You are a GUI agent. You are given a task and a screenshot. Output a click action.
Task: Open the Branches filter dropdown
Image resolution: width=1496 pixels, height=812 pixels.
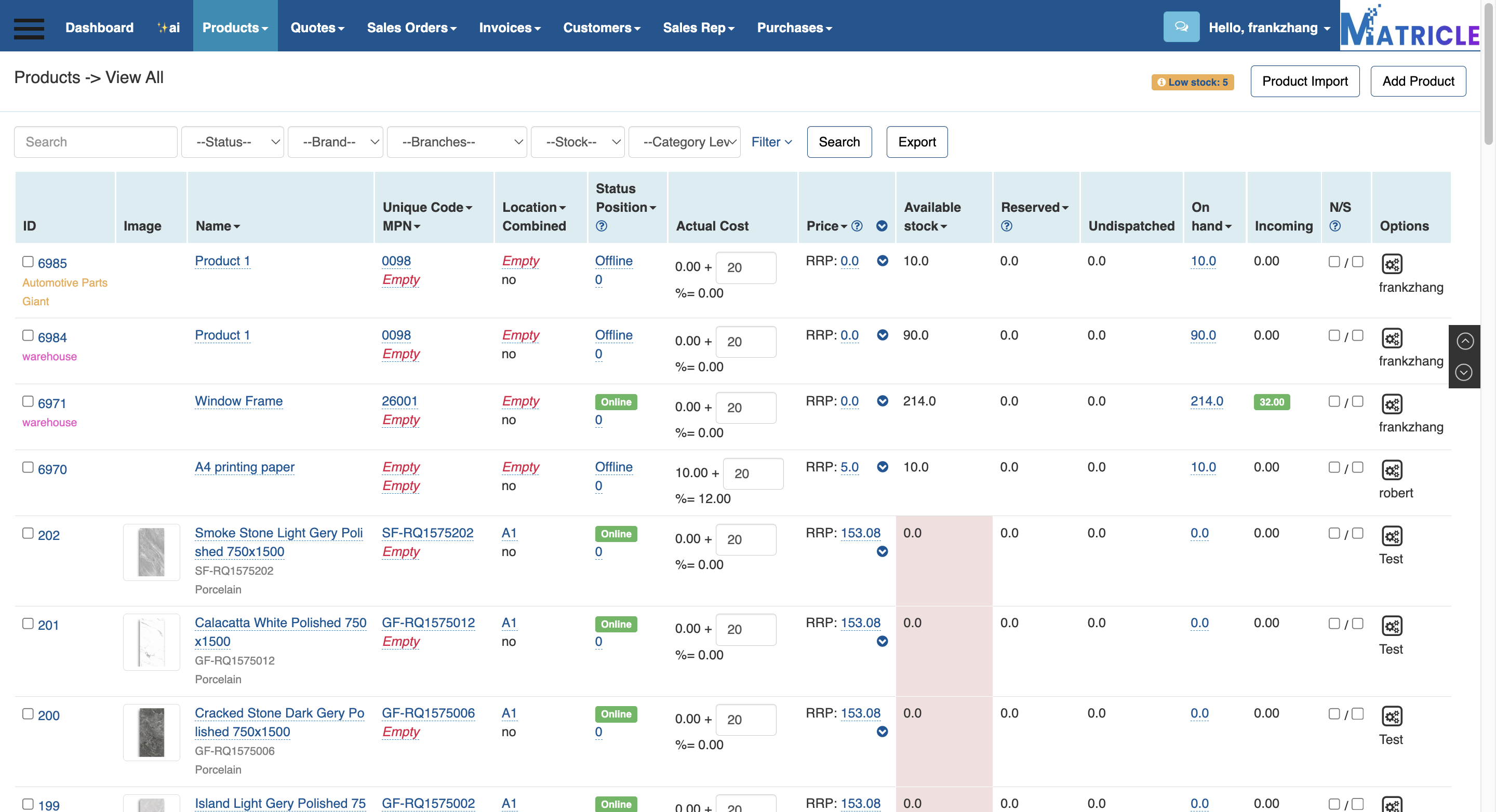click(457, 142)
